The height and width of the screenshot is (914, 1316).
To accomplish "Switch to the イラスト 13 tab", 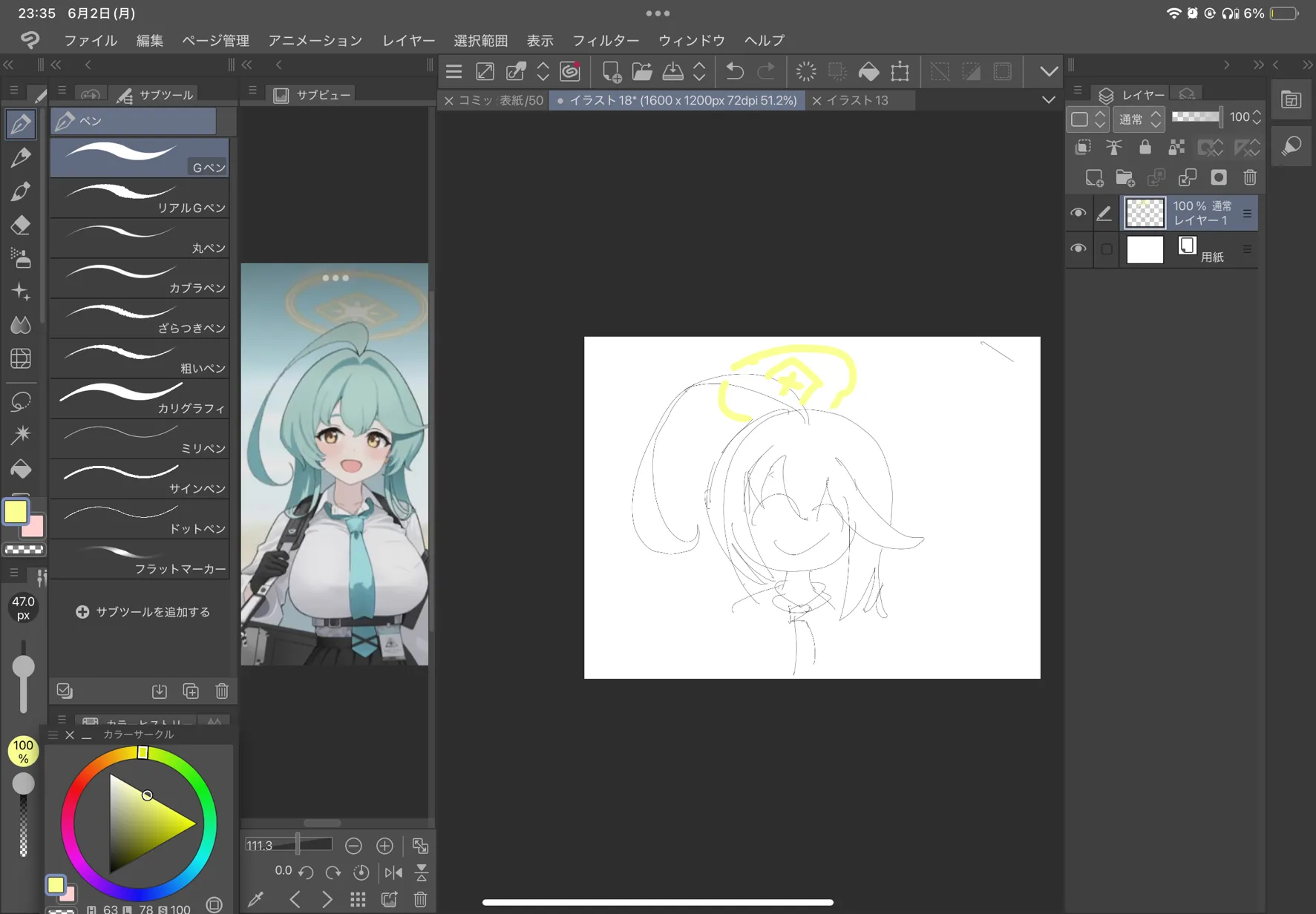I will tap(857, 100).
